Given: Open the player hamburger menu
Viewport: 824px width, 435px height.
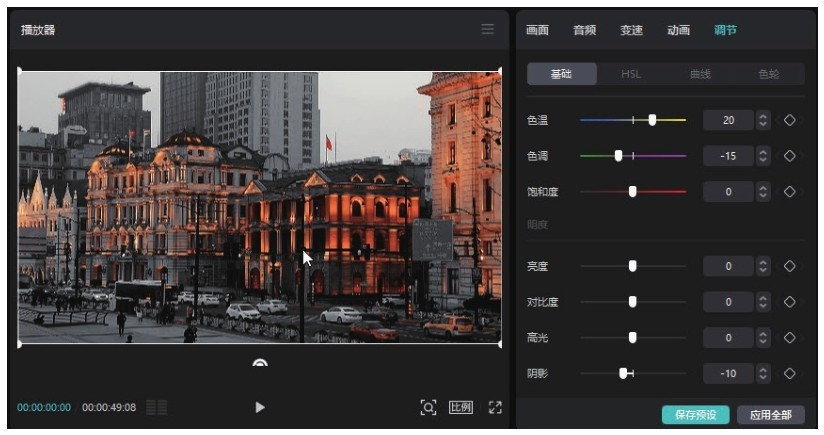Looking at the screenshot, I should tap(488, 30).
